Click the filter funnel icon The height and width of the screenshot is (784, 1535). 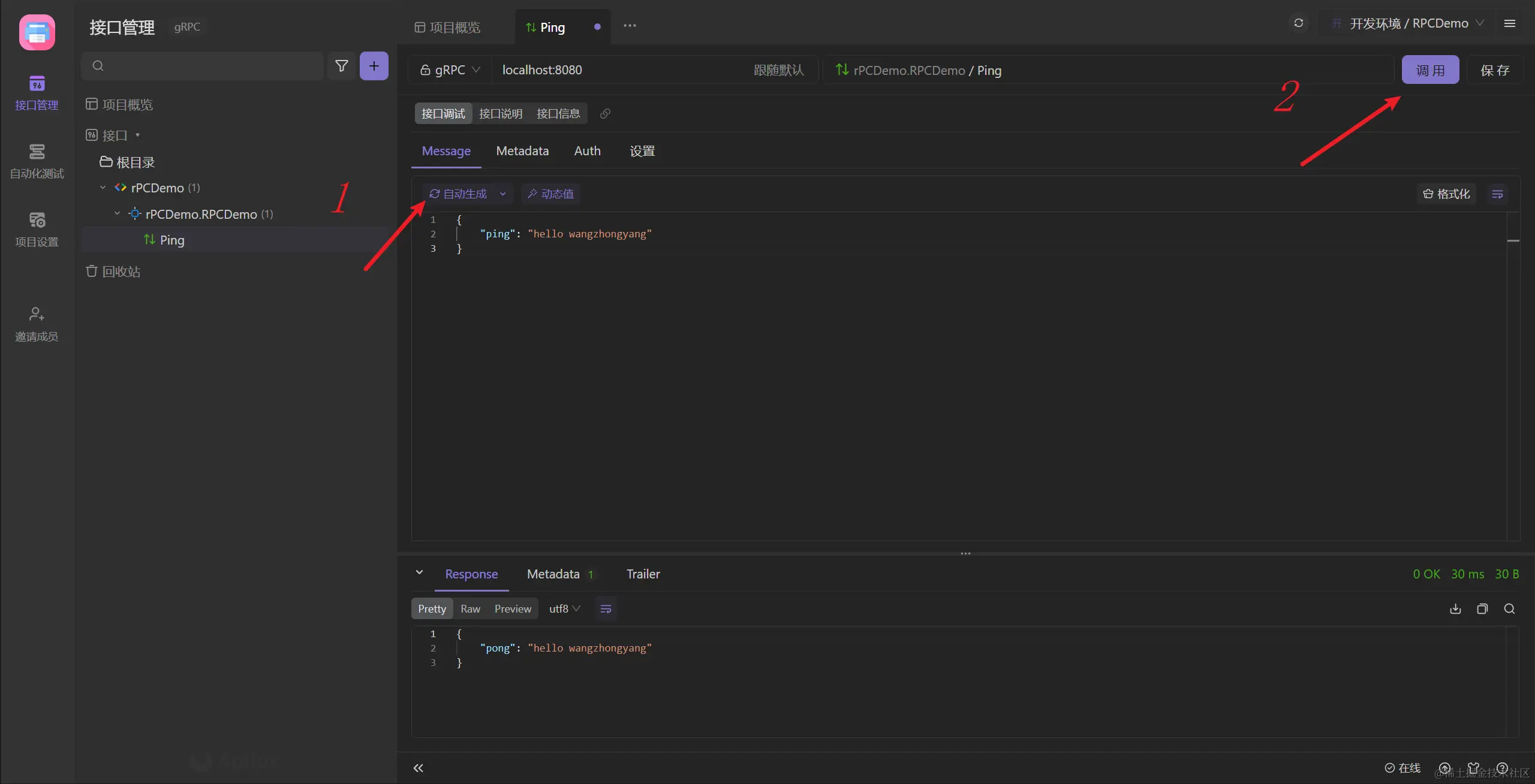[x=341, y=66]
